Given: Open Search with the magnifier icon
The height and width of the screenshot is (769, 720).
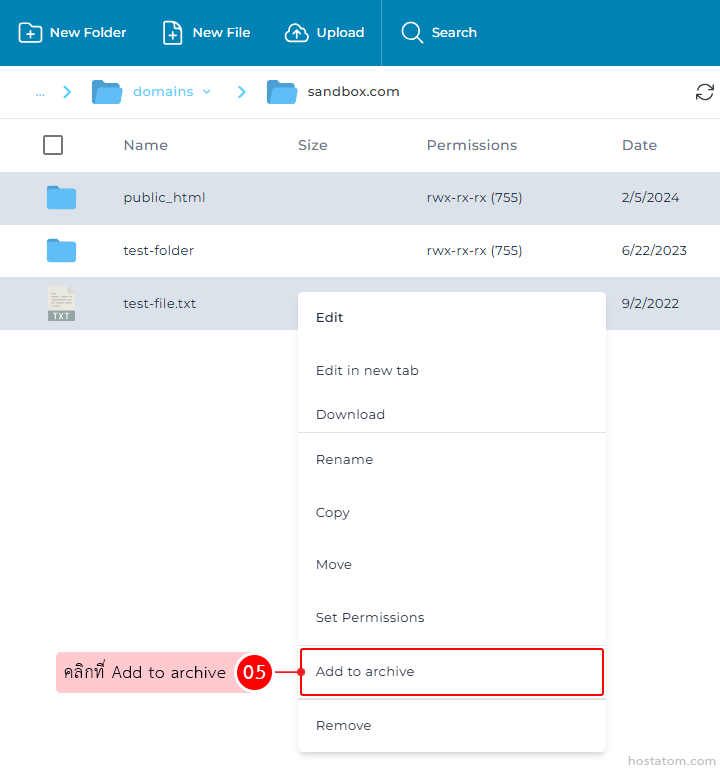Looking at the screenshot, I should coord(412,33).
